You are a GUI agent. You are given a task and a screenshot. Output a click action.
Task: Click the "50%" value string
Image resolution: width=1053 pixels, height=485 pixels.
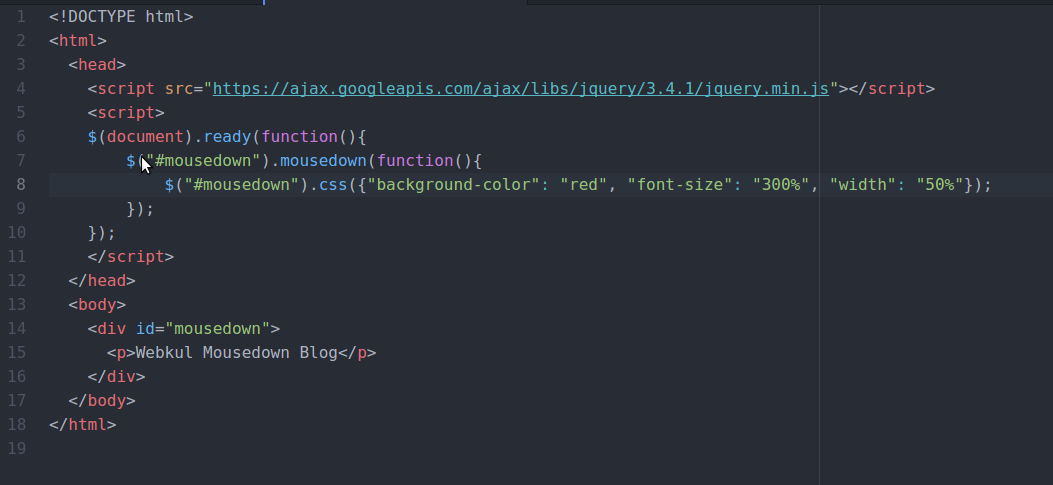(x=940, y=185)
